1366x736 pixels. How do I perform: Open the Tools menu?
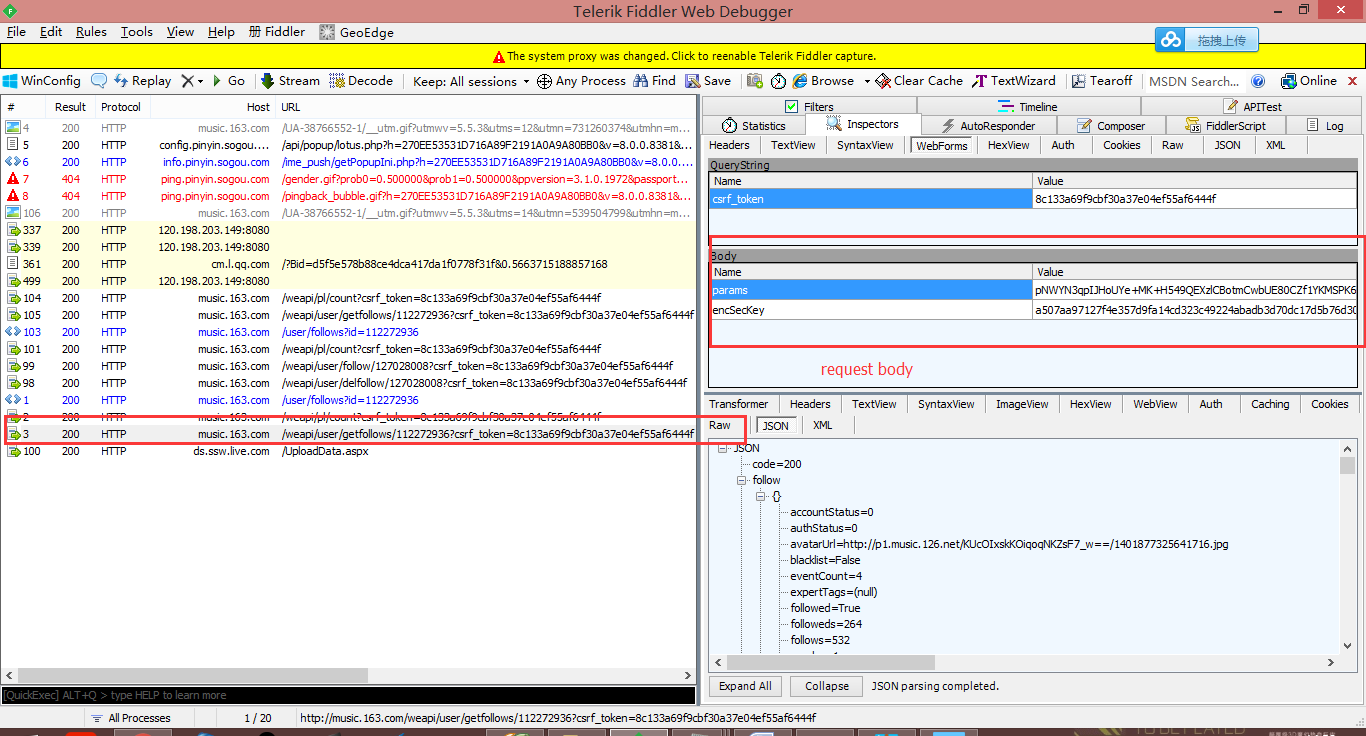point(137,32)
